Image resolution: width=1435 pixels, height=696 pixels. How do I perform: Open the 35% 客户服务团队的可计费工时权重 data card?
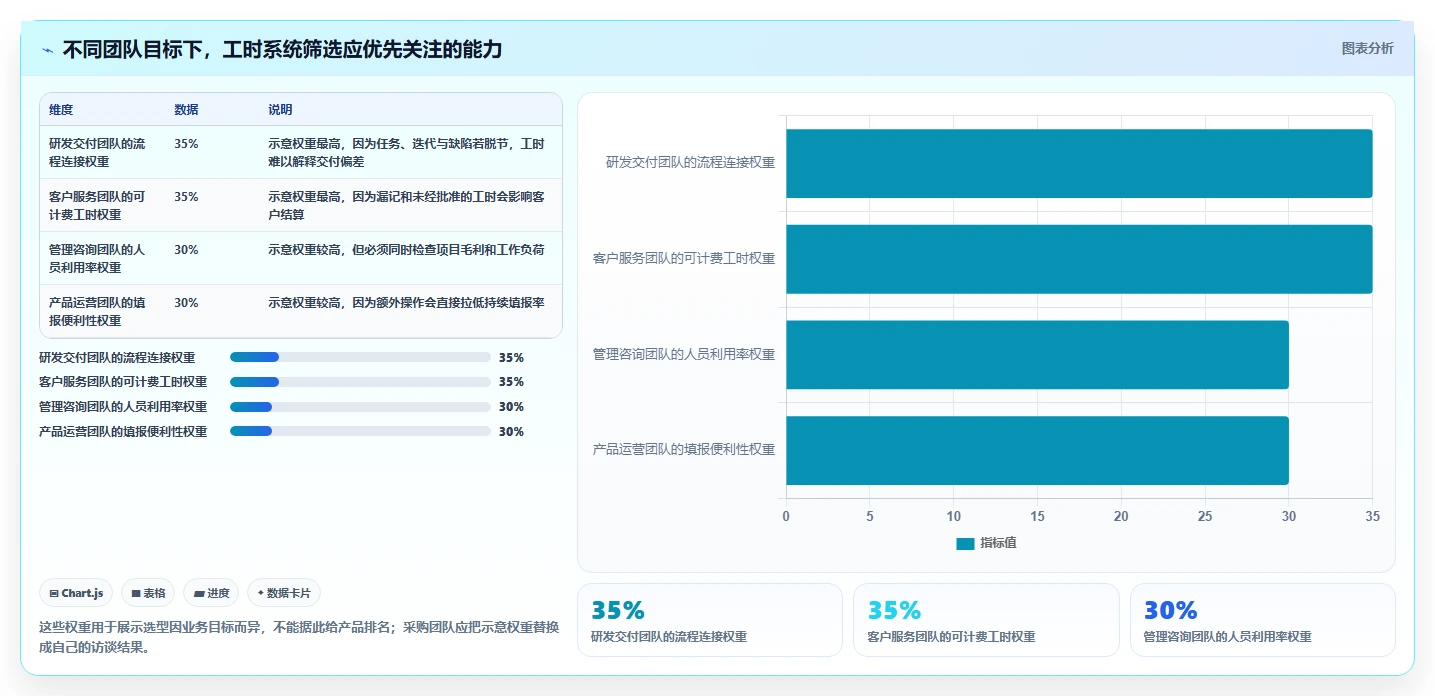[x=986, y=620]
